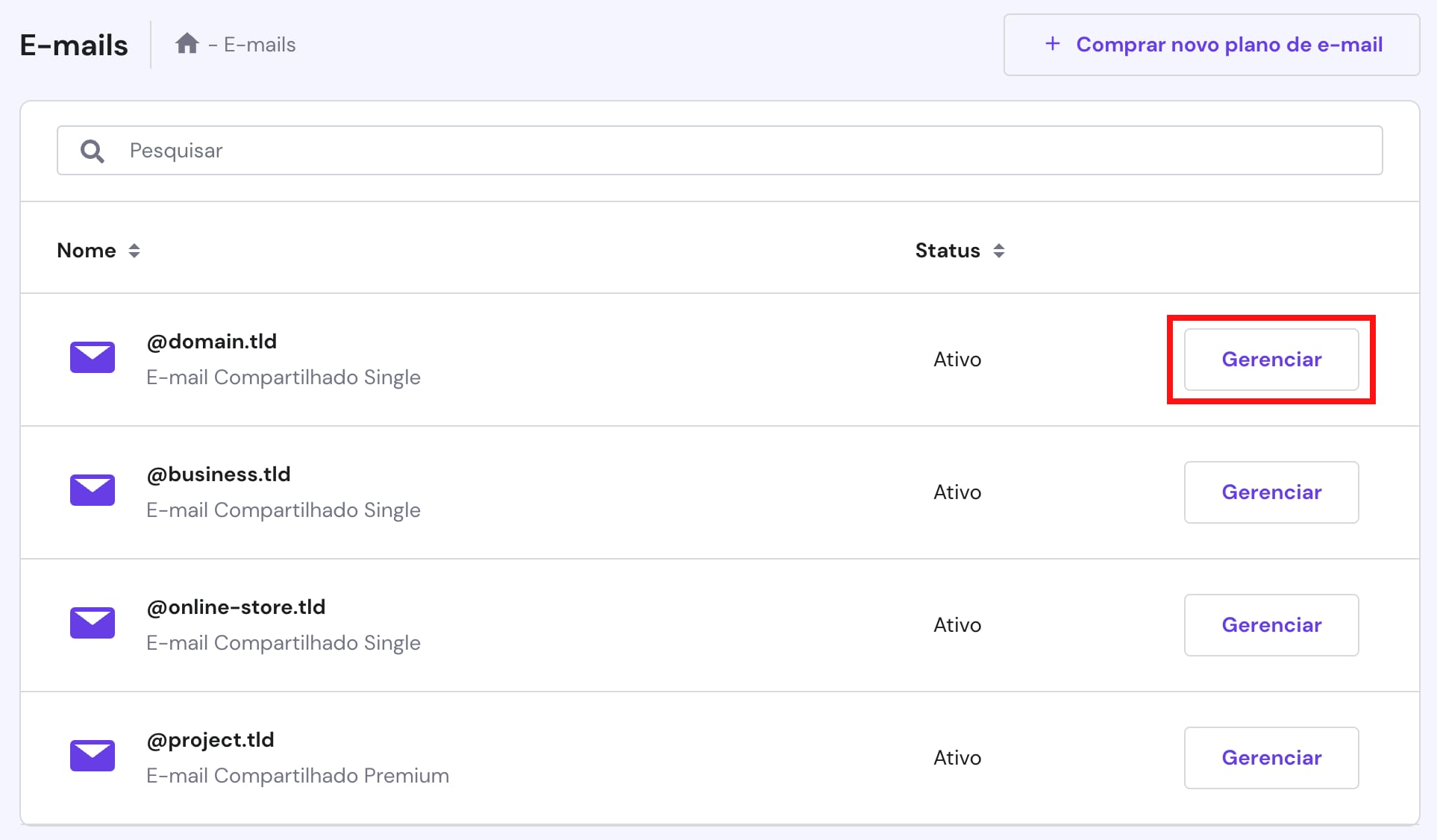Click the @business.tld envelope icon
This screenshot has width=1437, height=840.
click(92, 490)
